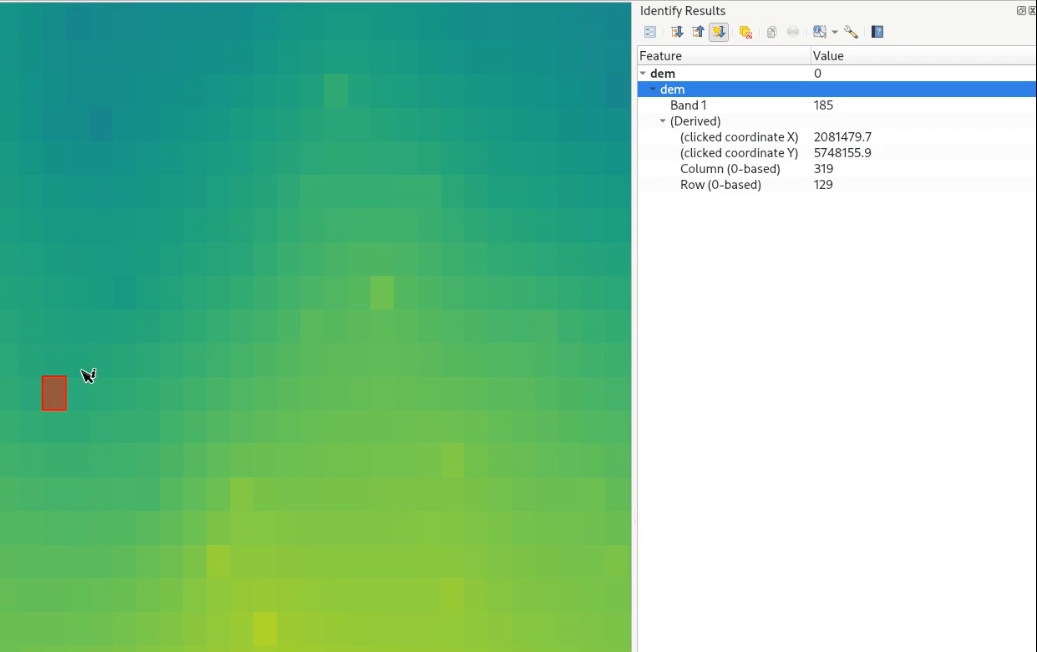Select the Band 1 row
1037x652 pixels.
[689, 106]
